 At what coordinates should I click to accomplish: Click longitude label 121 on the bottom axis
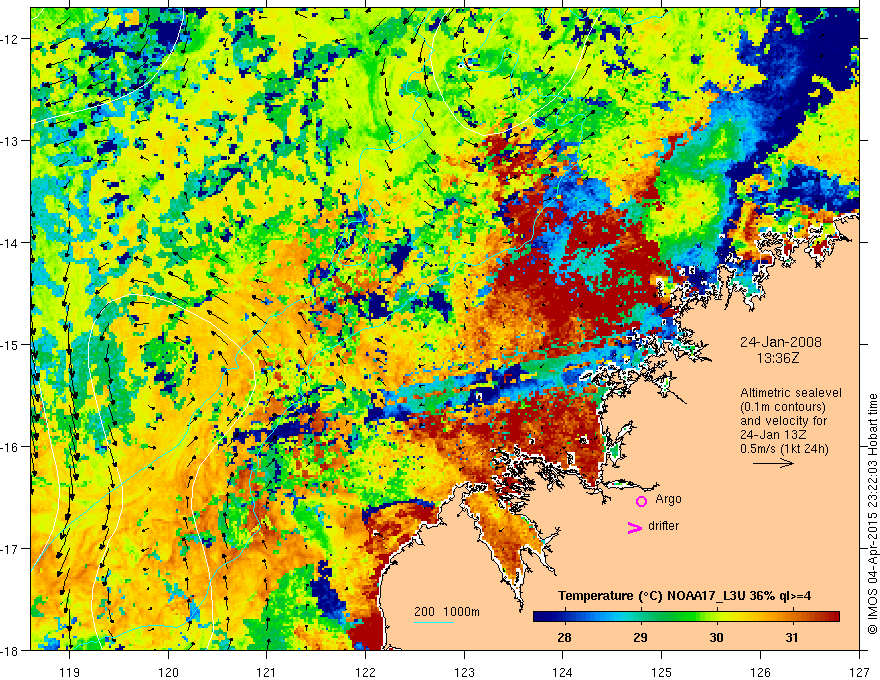(267, 672)
